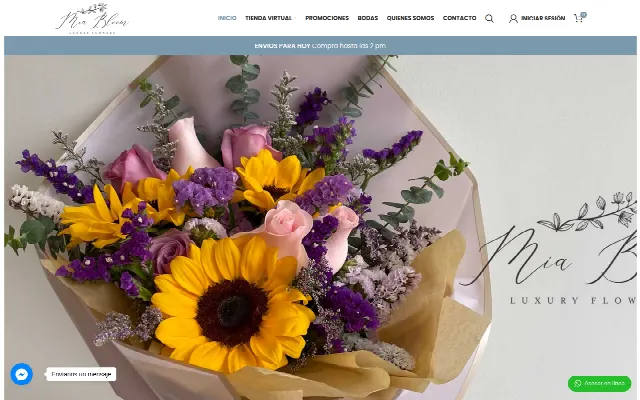The image size is (640, 400).
Task: Expand the TIENDA VIRTUAL dropdown
Action: pyautogui.click(x=270, y=18)
